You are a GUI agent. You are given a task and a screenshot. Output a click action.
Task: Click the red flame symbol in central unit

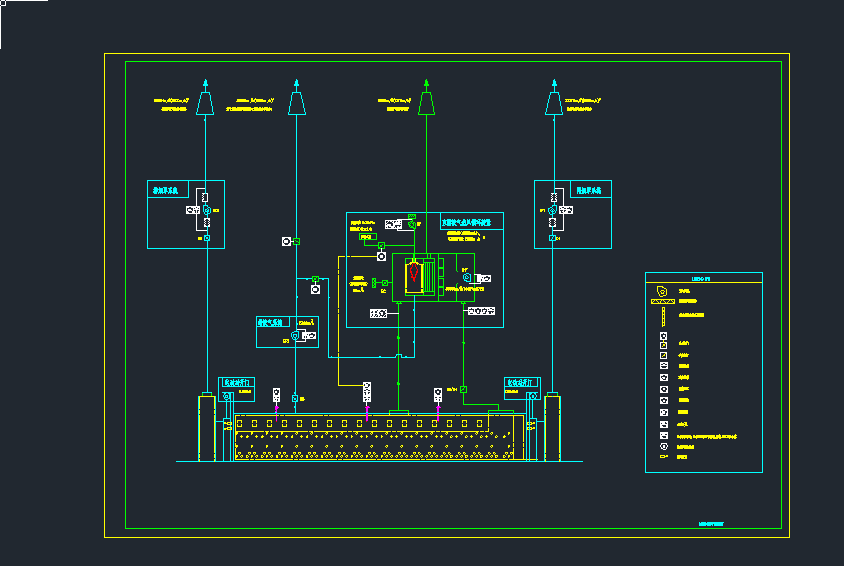(x=412, y=270)
